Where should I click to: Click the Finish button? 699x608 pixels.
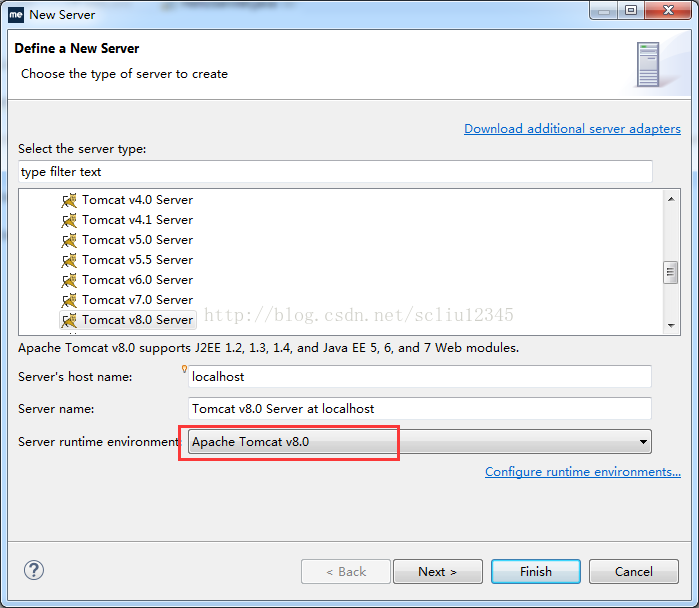point(536,571)
